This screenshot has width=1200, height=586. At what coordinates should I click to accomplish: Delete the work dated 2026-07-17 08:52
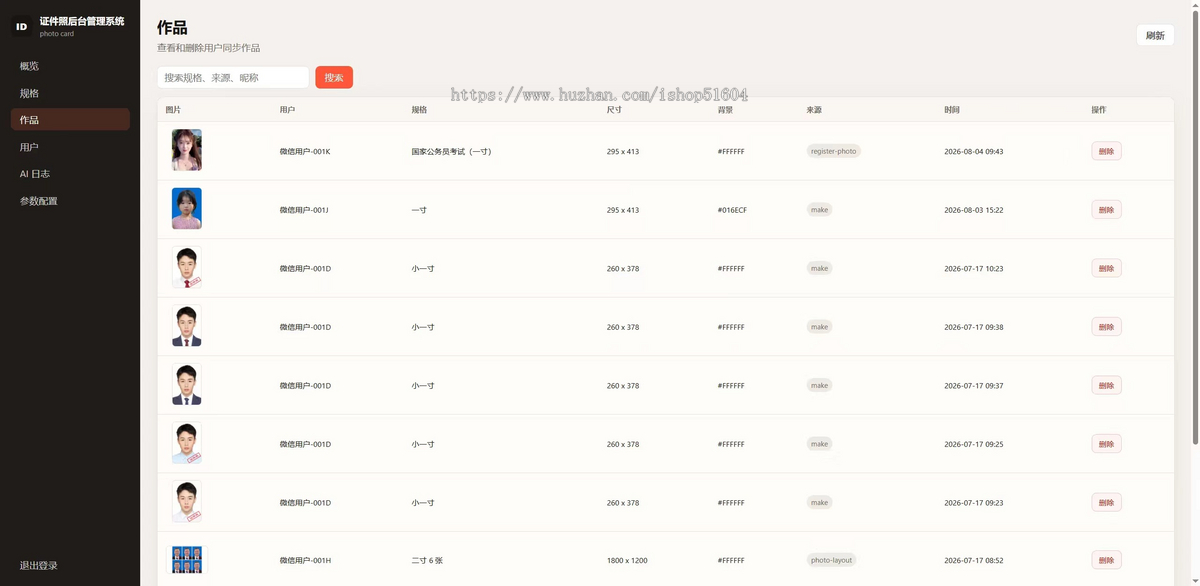pyautogui.click(x=1106, y=560)
